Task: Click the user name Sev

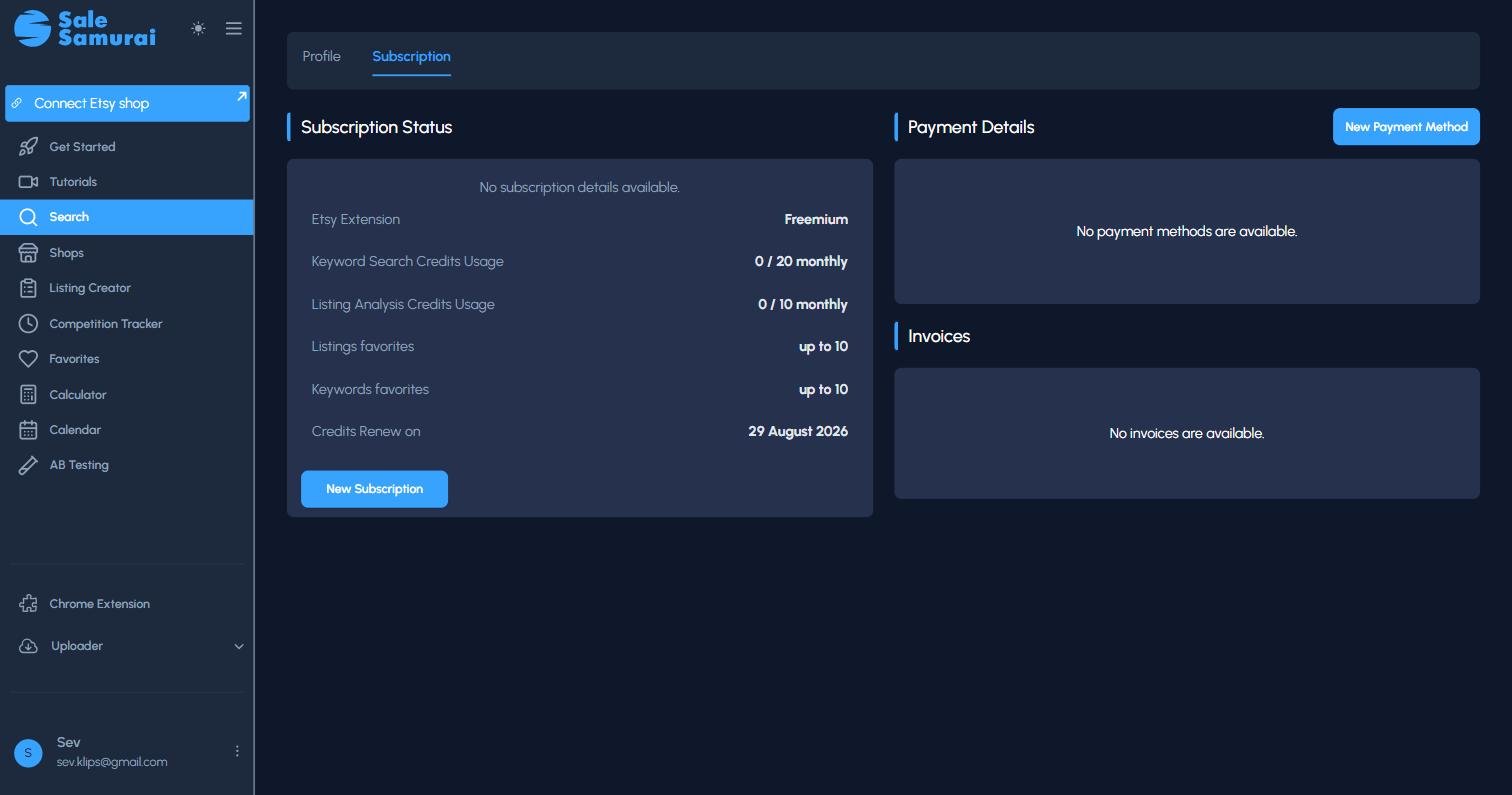Action: point(68,742)
